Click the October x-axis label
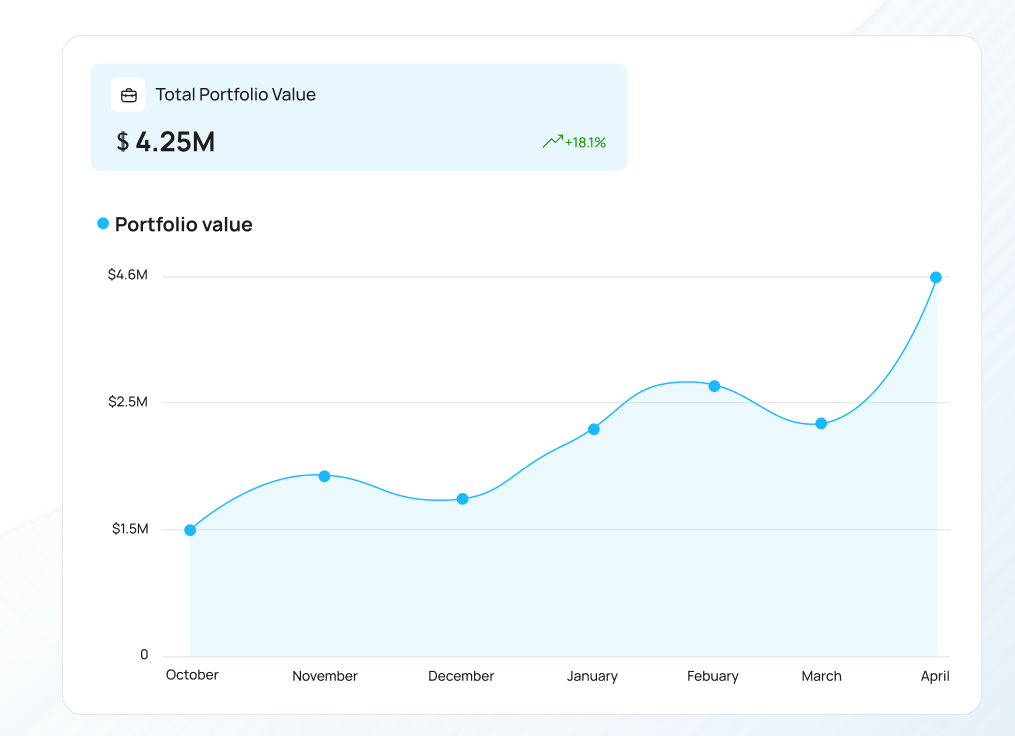Image resolution: width=1015 pixels, height=736 pixels. [192, 675]
